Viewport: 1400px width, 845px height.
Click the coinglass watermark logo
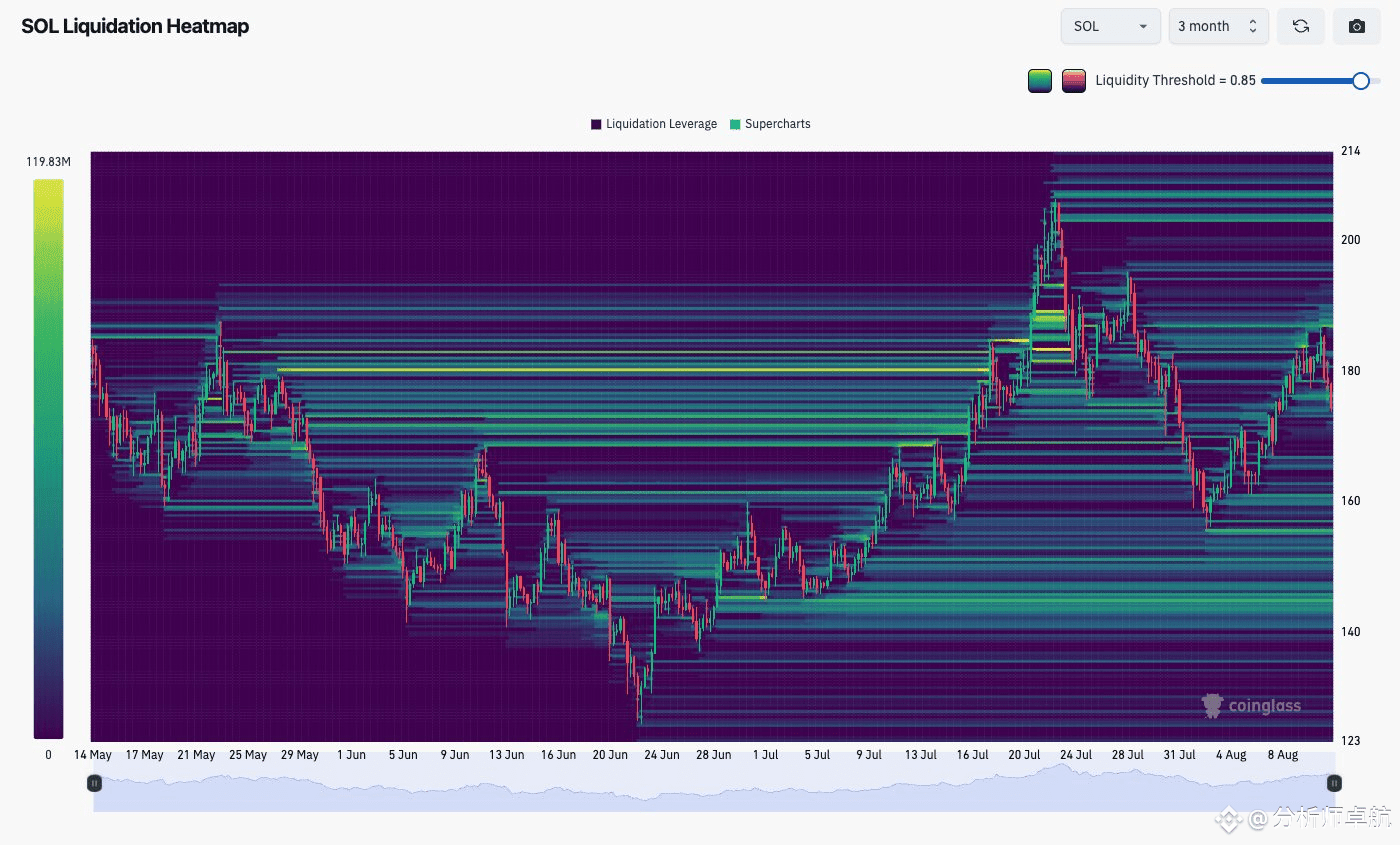[1251, 706]
